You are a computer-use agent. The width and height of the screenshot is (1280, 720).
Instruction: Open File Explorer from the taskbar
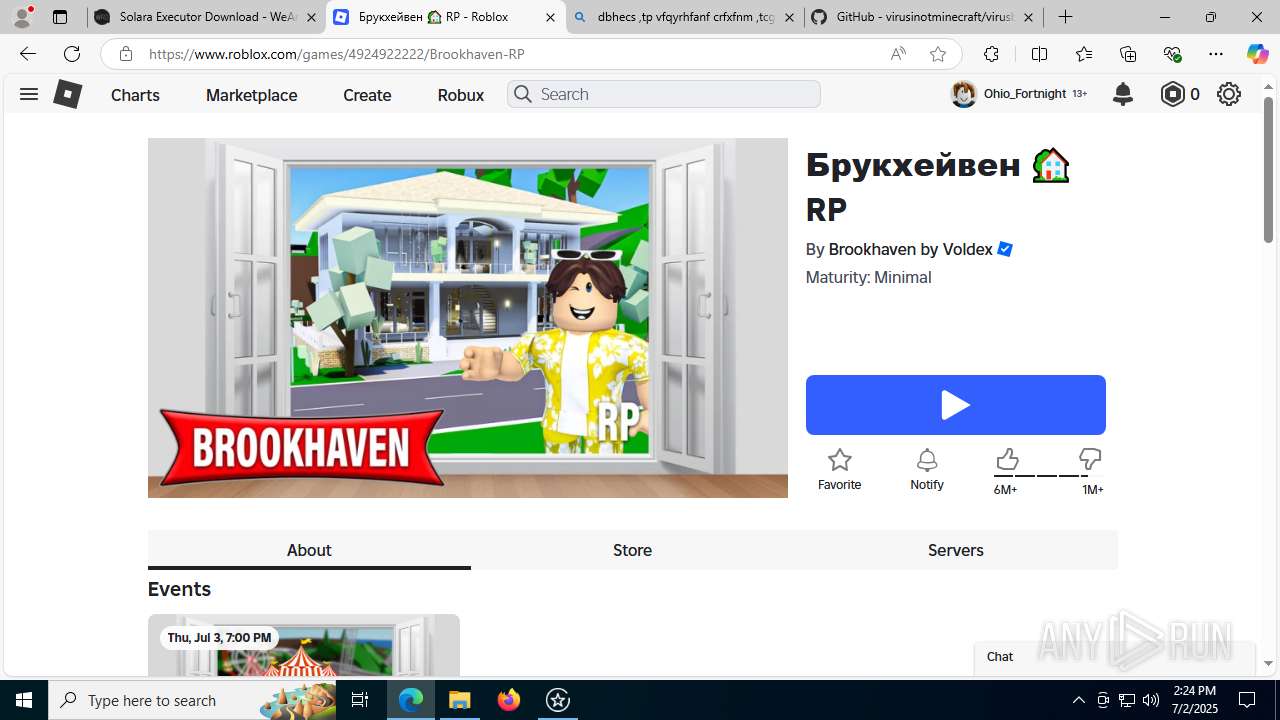460,700
